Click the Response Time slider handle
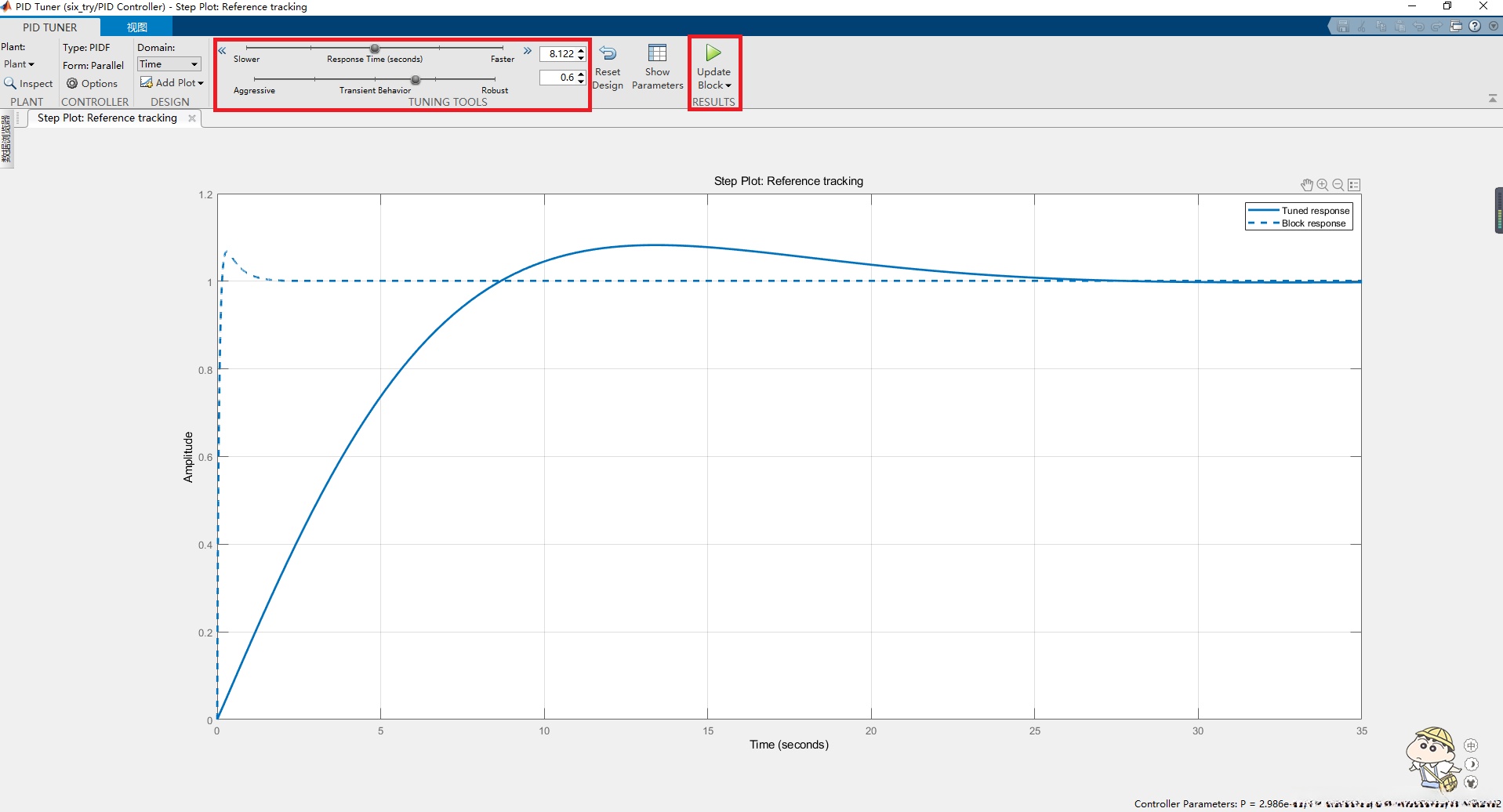 (x=375, y=49)
